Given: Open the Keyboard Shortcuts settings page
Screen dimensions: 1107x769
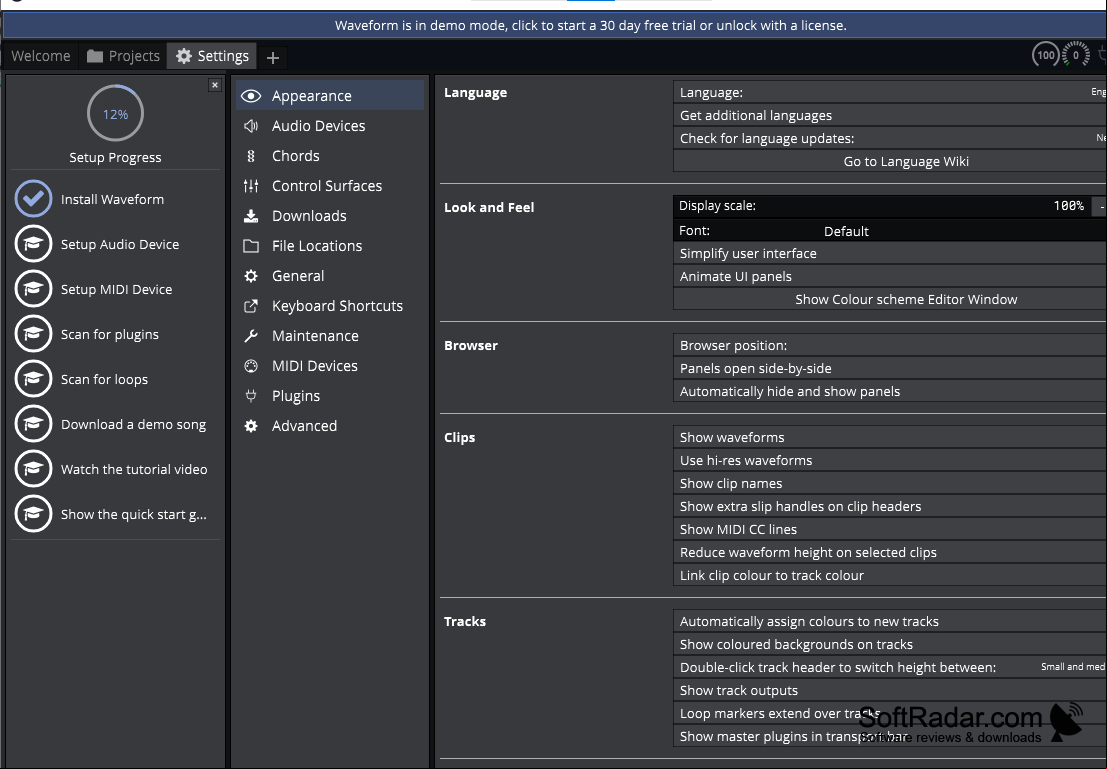Looking at the screenshot, I should [x=330, y=306].
